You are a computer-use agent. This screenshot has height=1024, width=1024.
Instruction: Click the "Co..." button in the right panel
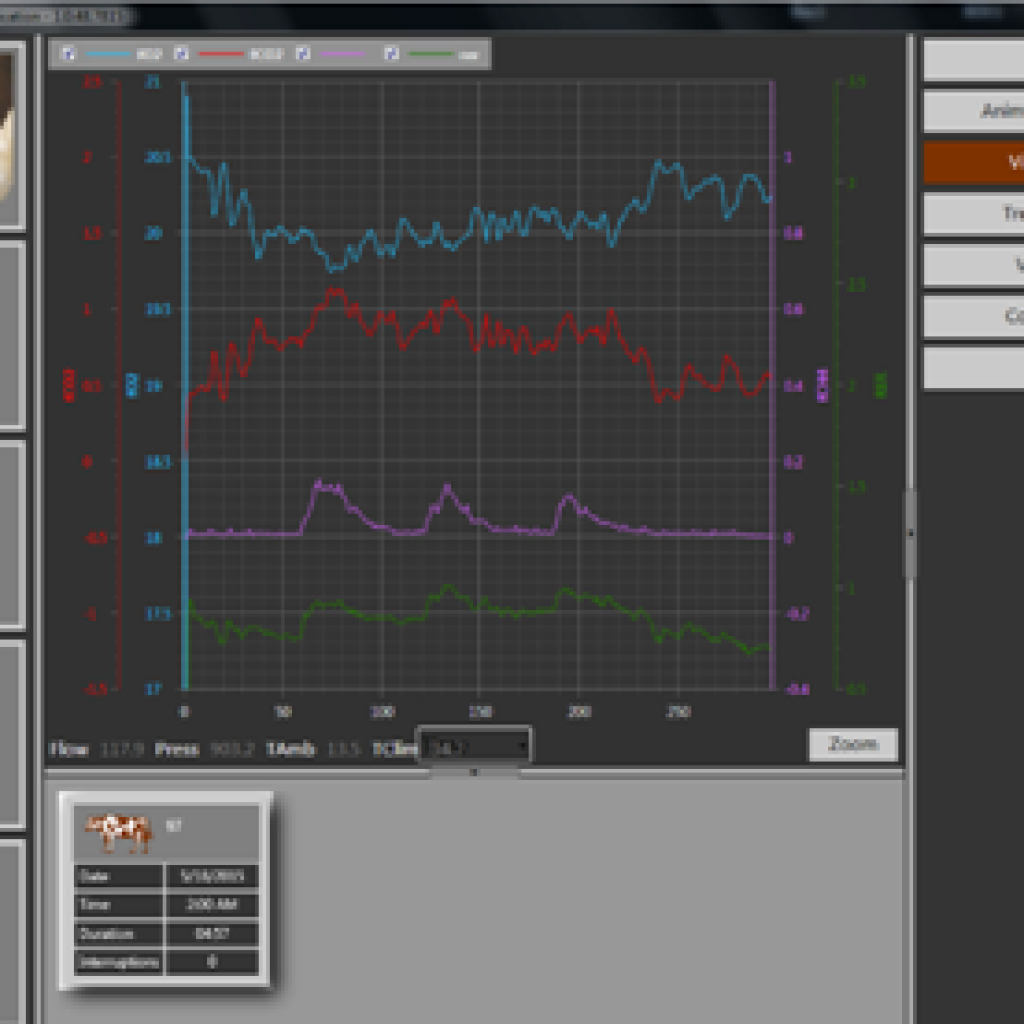tap(972, 316)
